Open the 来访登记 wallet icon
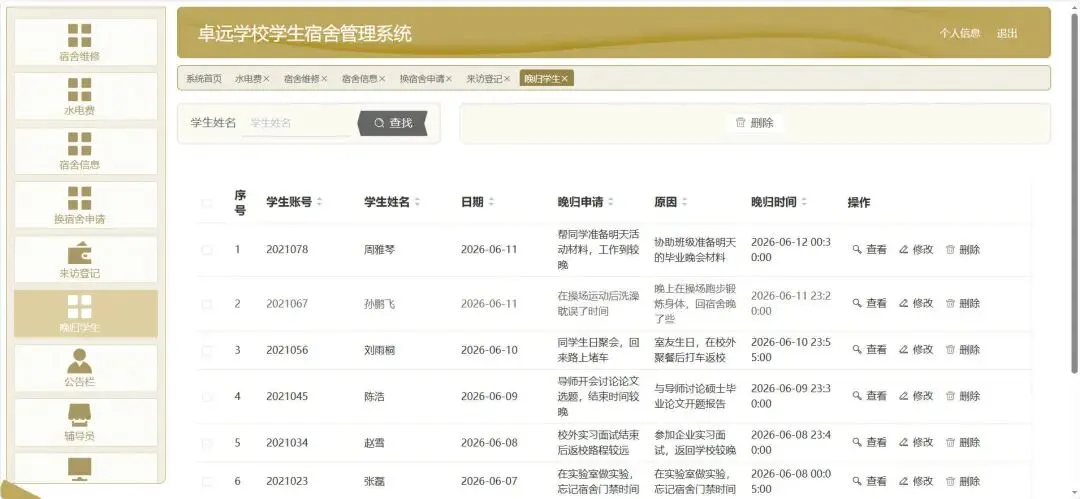Viewport: 1080px width, 499px height. (79, 253)
